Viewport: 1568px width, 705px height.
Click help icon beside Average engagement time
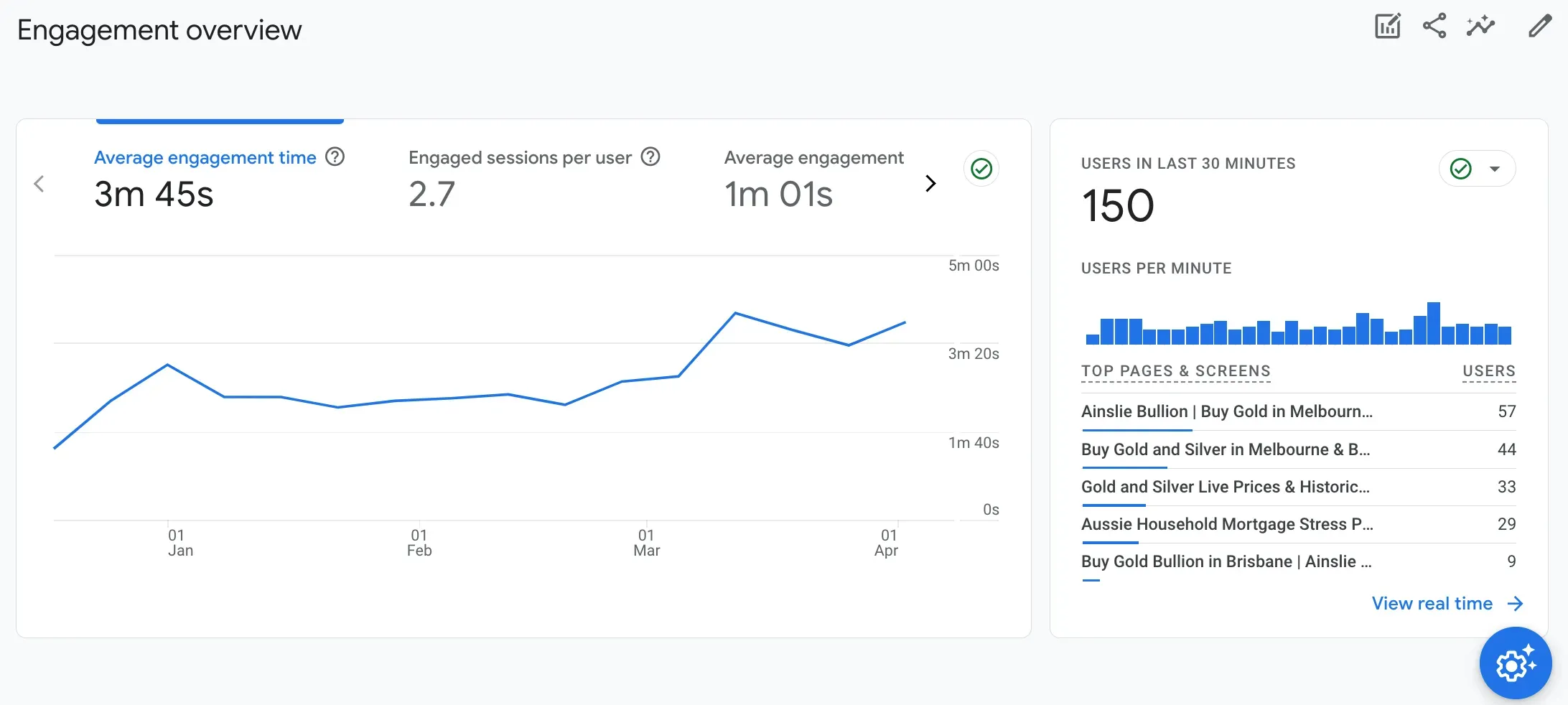pyautogui.click(x=335, y=157)
